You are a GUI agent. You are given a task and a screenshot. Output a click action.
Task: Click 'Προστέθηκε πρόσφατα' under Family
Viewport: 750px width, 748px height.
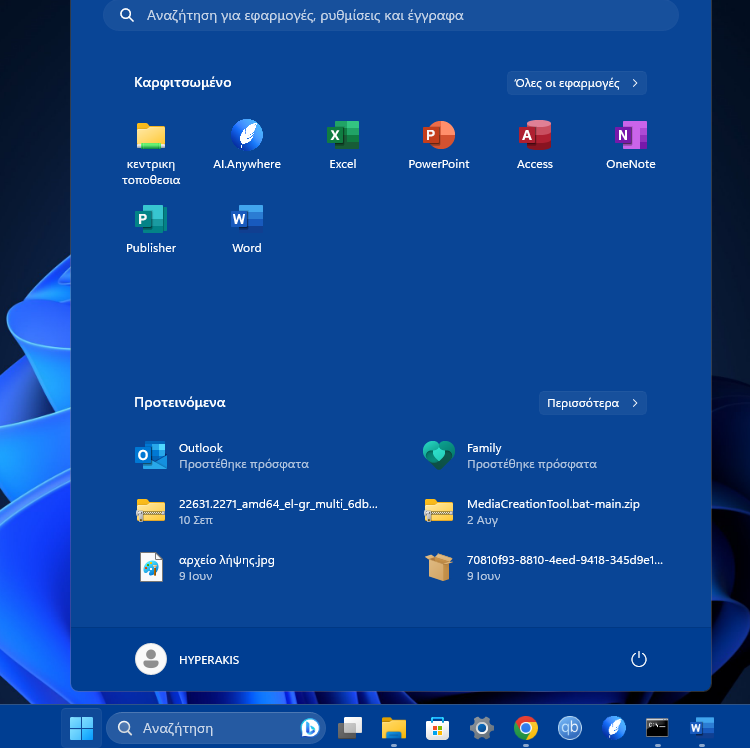(x=532, y=464)
